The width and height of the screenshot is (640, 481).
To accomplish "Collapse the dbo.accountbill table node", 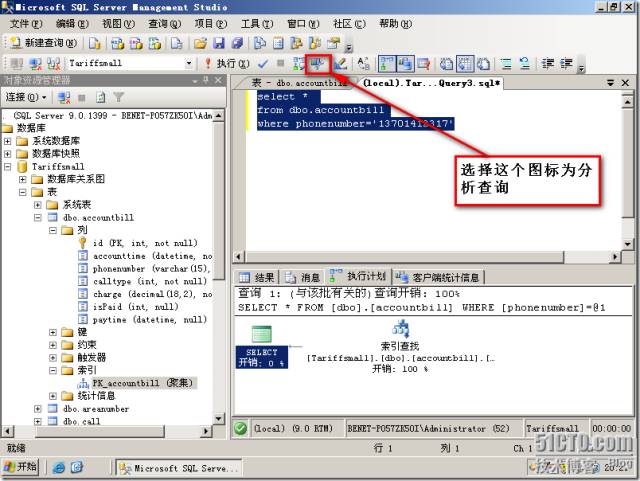I will 38,218.
